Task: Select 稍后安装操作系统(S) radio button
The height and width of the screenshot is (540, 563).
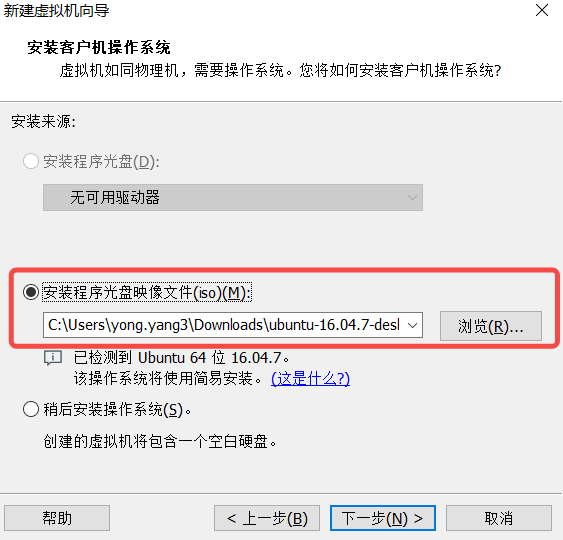Action: tap(31, 409)
